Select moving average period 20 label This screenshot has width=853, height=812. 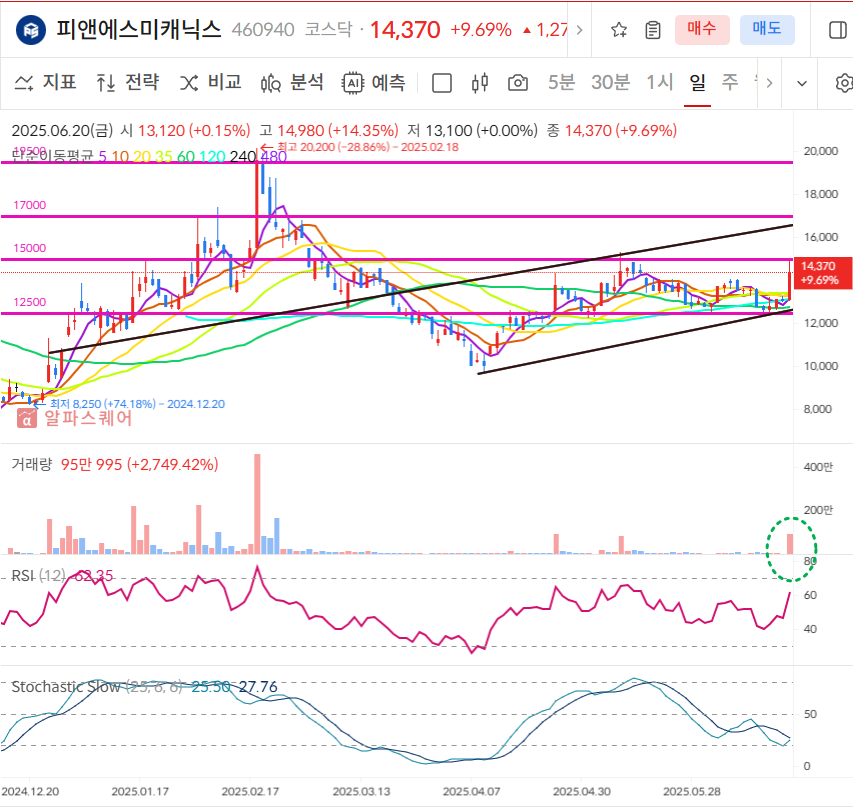click(142, 157)
